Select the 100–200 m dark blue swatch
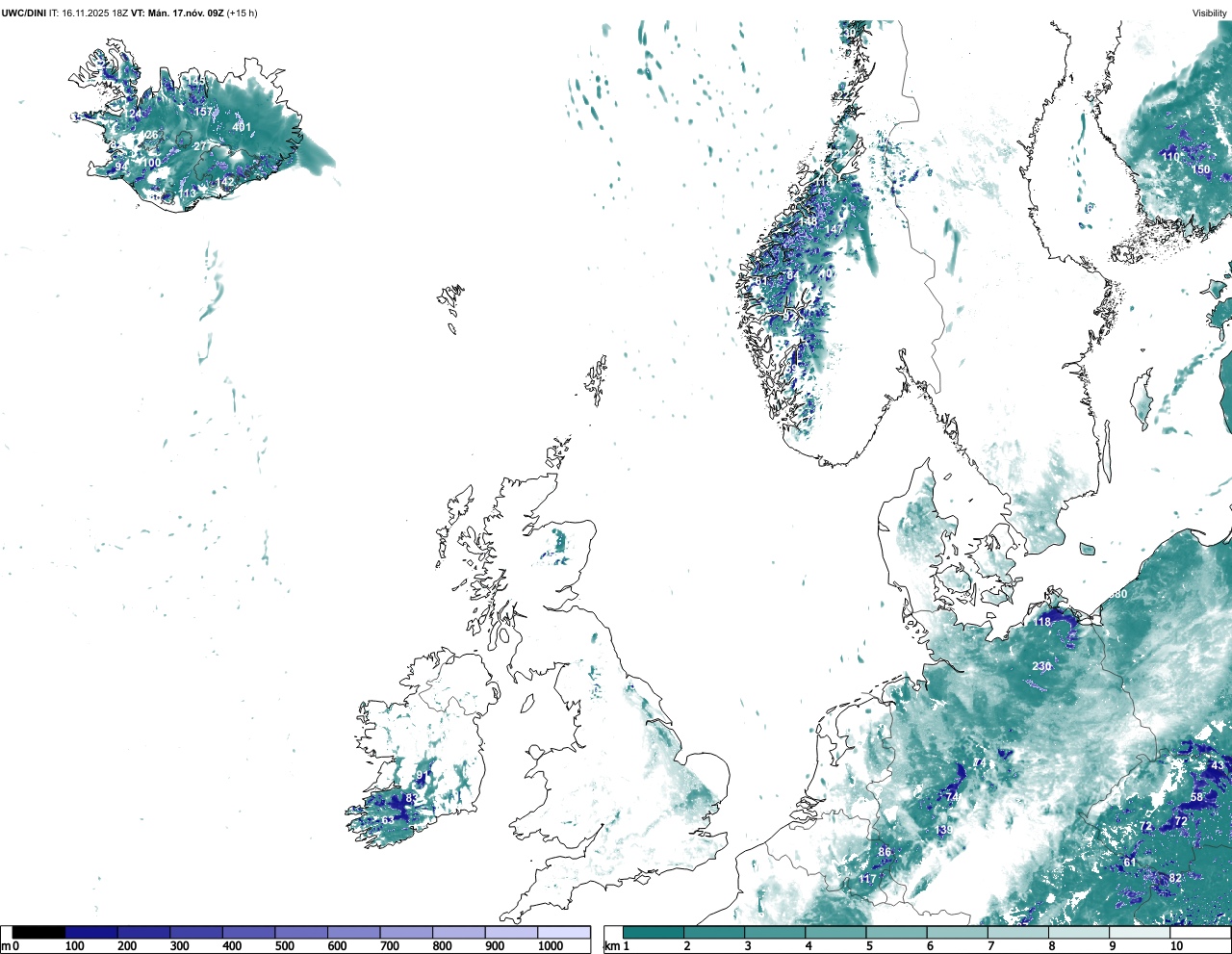Viewport: 1232px width, 954px height. point(91,932)
